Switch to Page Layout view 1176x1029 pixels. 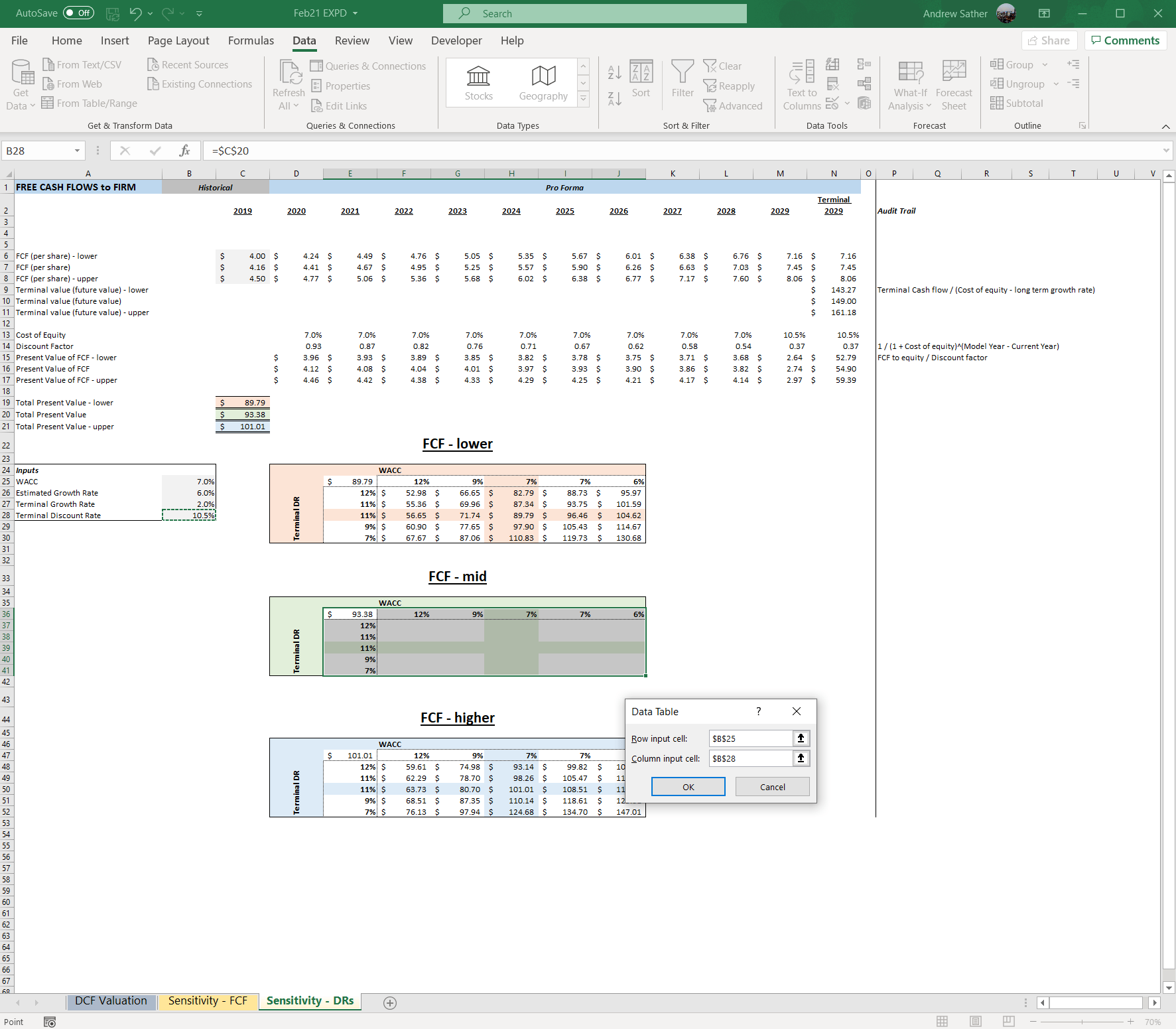tap(975, 1022)
